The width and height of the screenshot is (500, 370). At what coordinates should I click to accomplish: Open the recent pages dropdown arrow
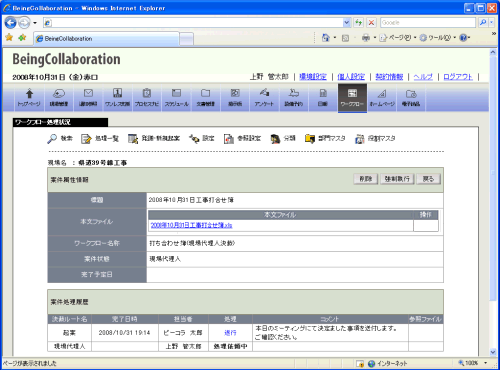pyautogui.click(x=35, y=23)
